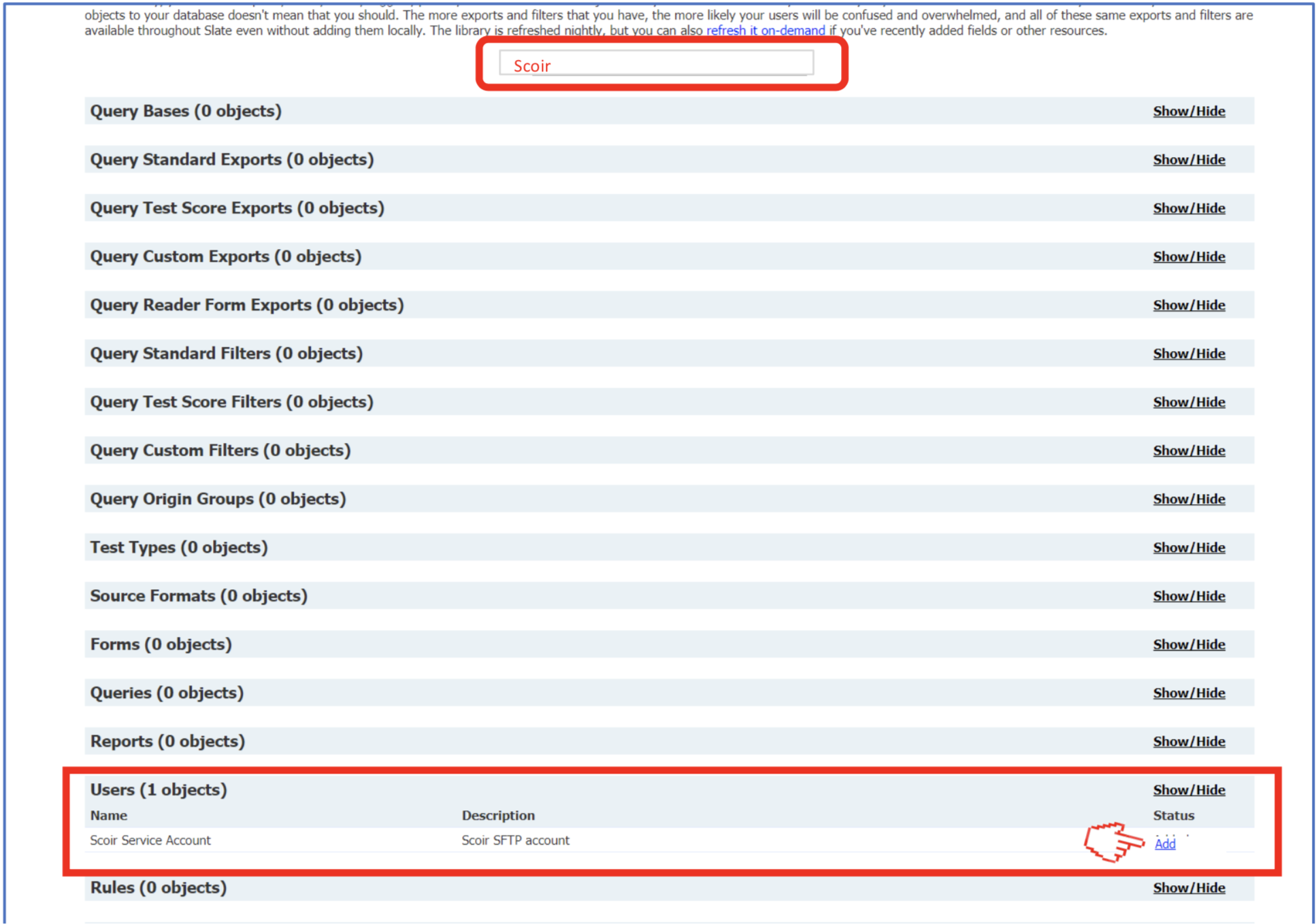Toggle Show/Hide for Query Origin Groups
The width and height of the screenshot is (1316, 924).
[1189, 499]
